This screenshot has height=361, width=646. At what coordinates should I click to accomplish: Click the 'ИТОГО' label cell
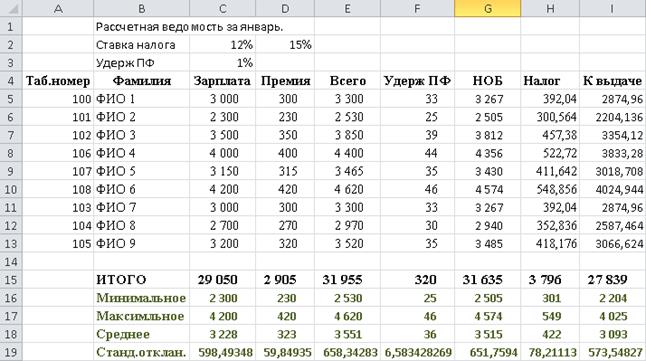coord(141,280)
